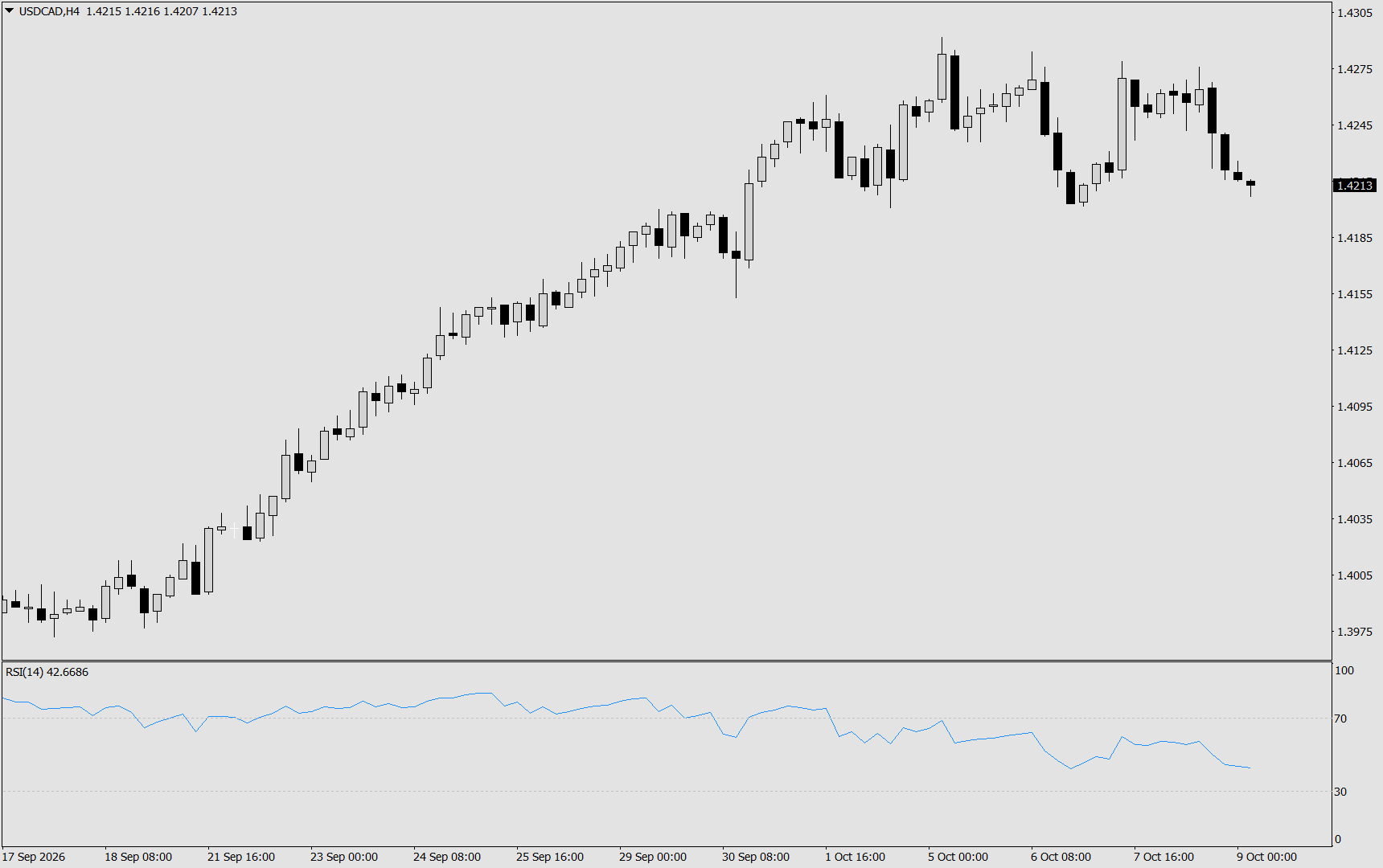Select the 1.4245 price axis label
This screenshot has height=868, width=1383.
tap(1355, 125)
